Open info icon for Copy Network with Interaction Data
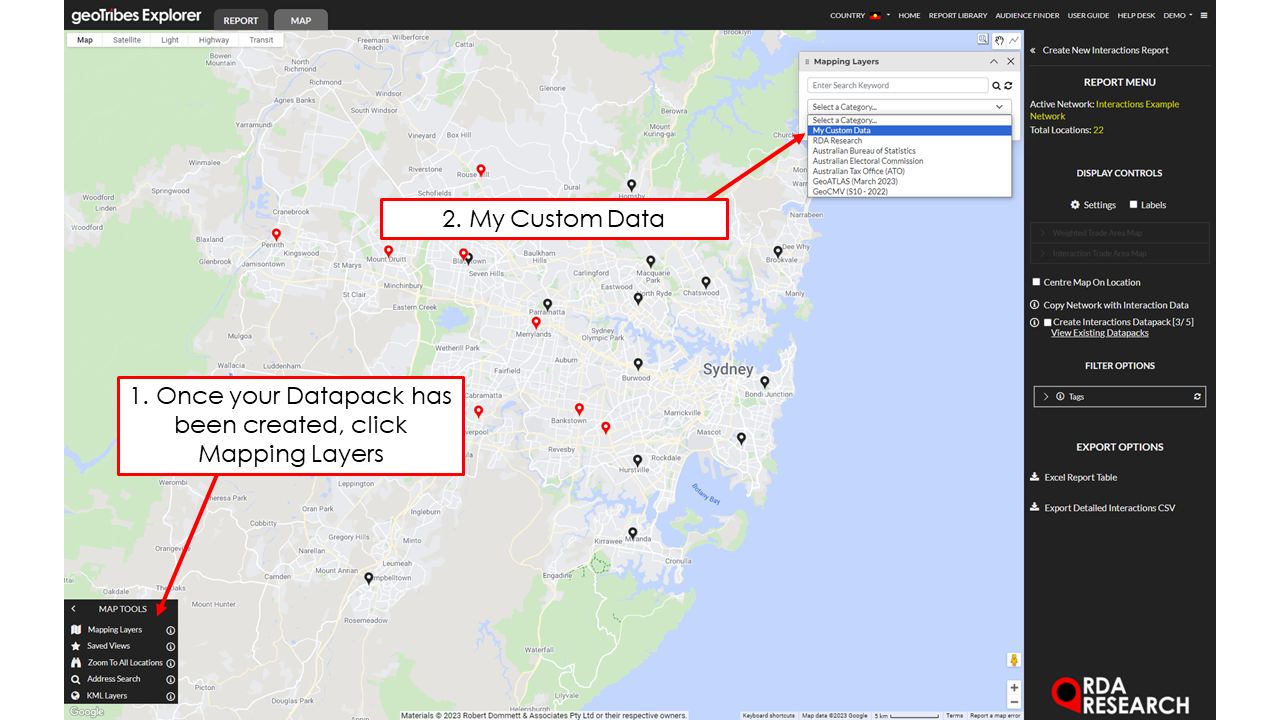1280x720 pixels. coord(1035,305)
